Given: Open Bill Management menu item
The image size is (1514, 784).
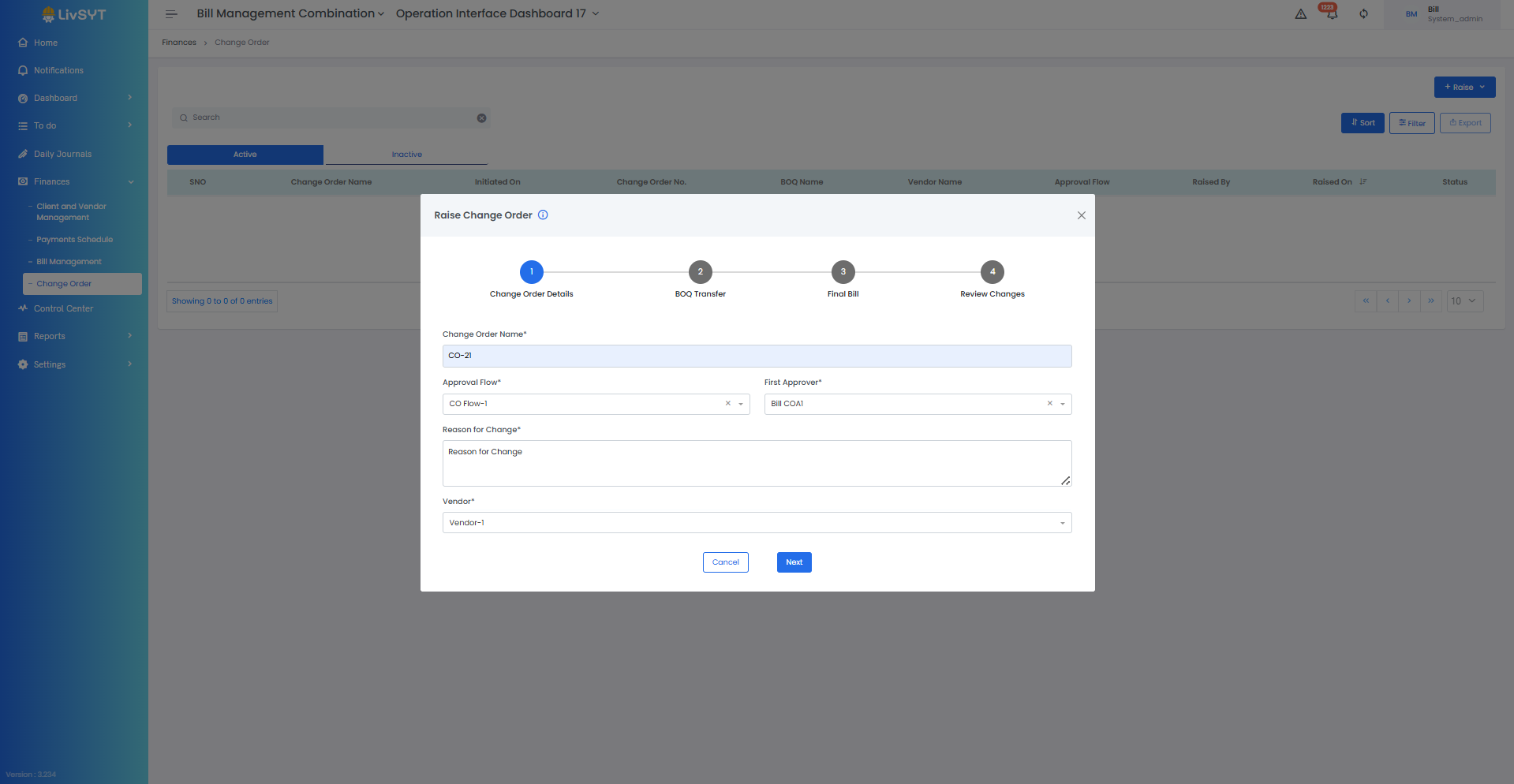Looking at the screenshot, I should click(69, 262).
